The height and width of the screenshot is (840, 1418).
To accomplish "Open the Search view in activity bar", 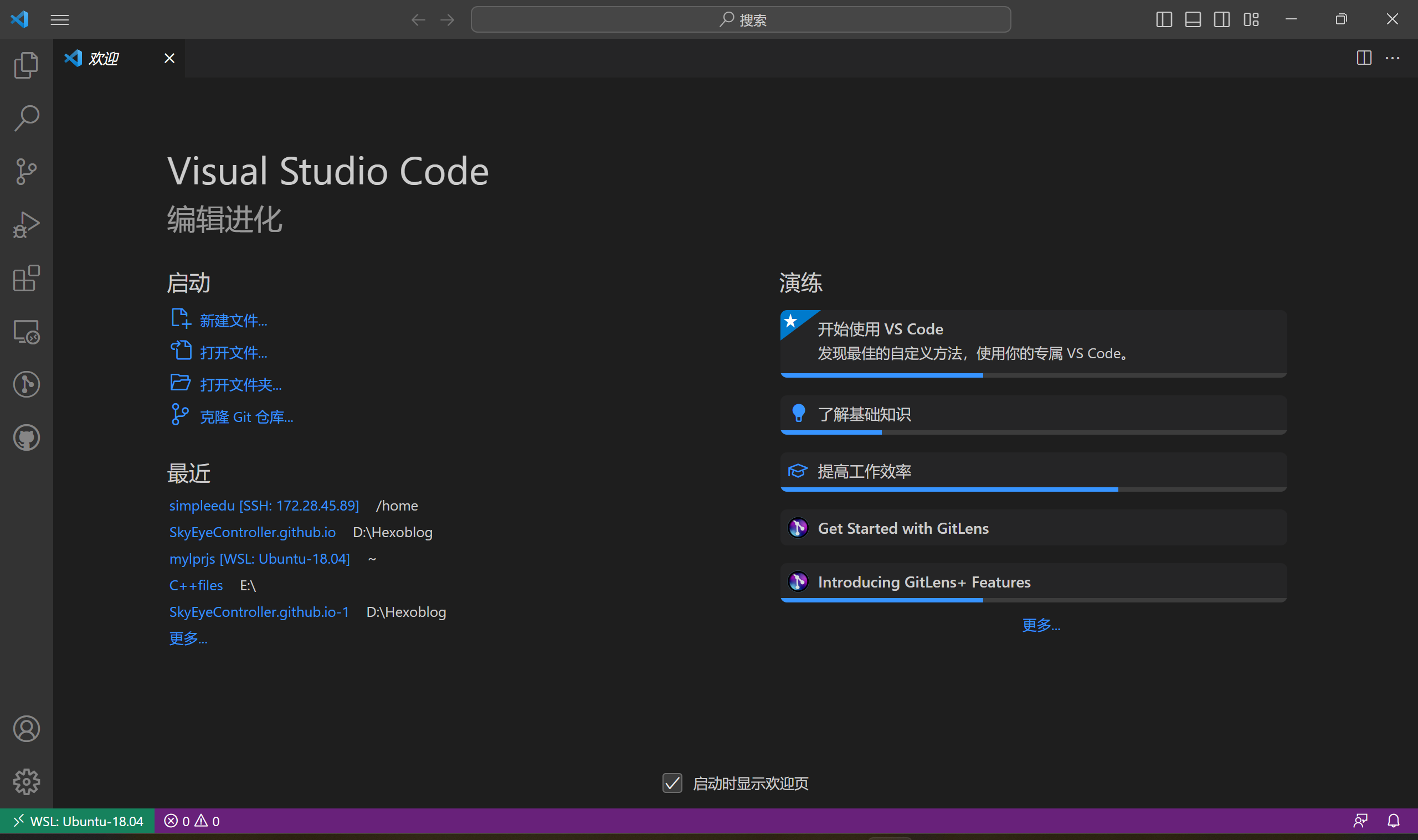I will [x=26, y=118].
